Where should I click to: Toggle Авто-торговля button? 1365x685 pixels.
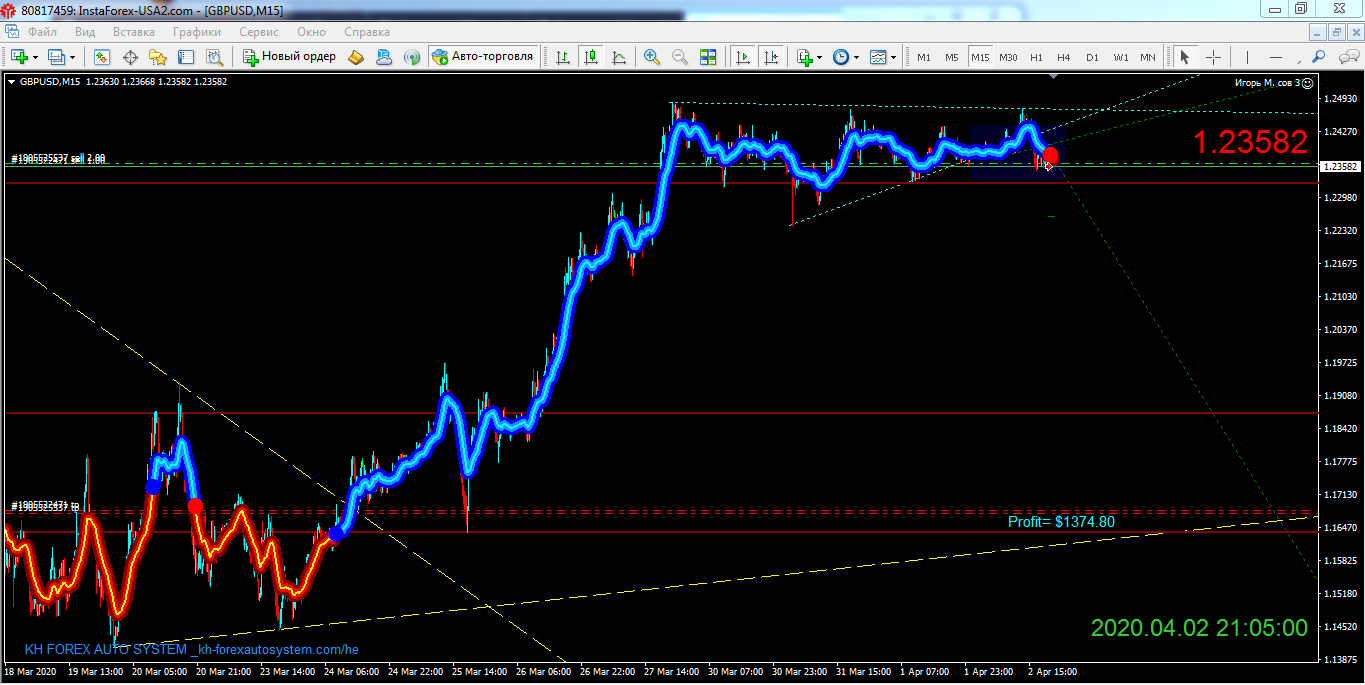484,57
